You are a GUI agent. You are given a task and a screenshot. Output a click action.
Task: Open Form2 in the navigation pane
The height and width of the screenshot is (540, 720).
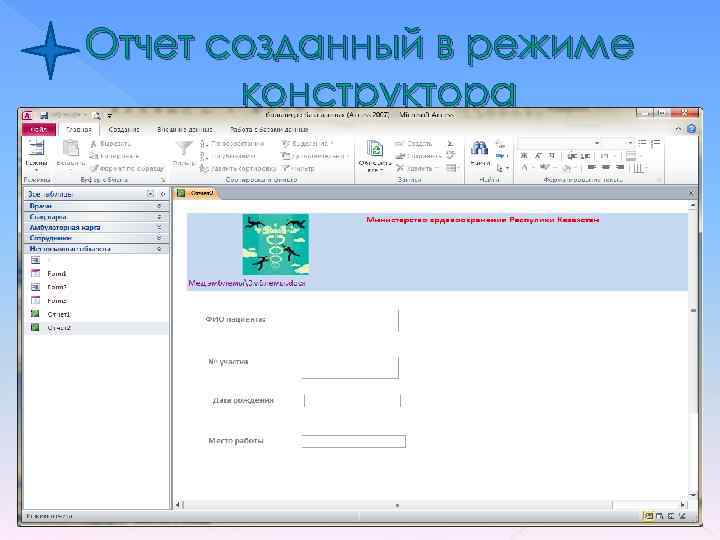click(57, 287)
